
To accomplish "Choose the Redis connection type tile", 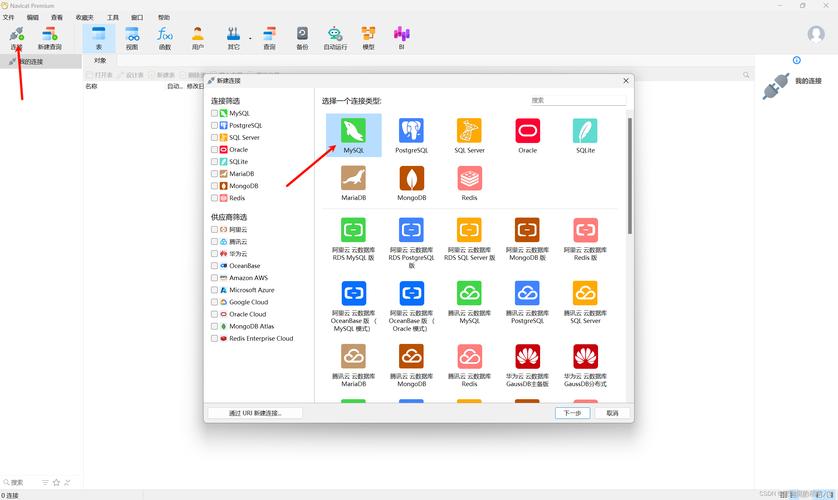I will pos(469,183).
